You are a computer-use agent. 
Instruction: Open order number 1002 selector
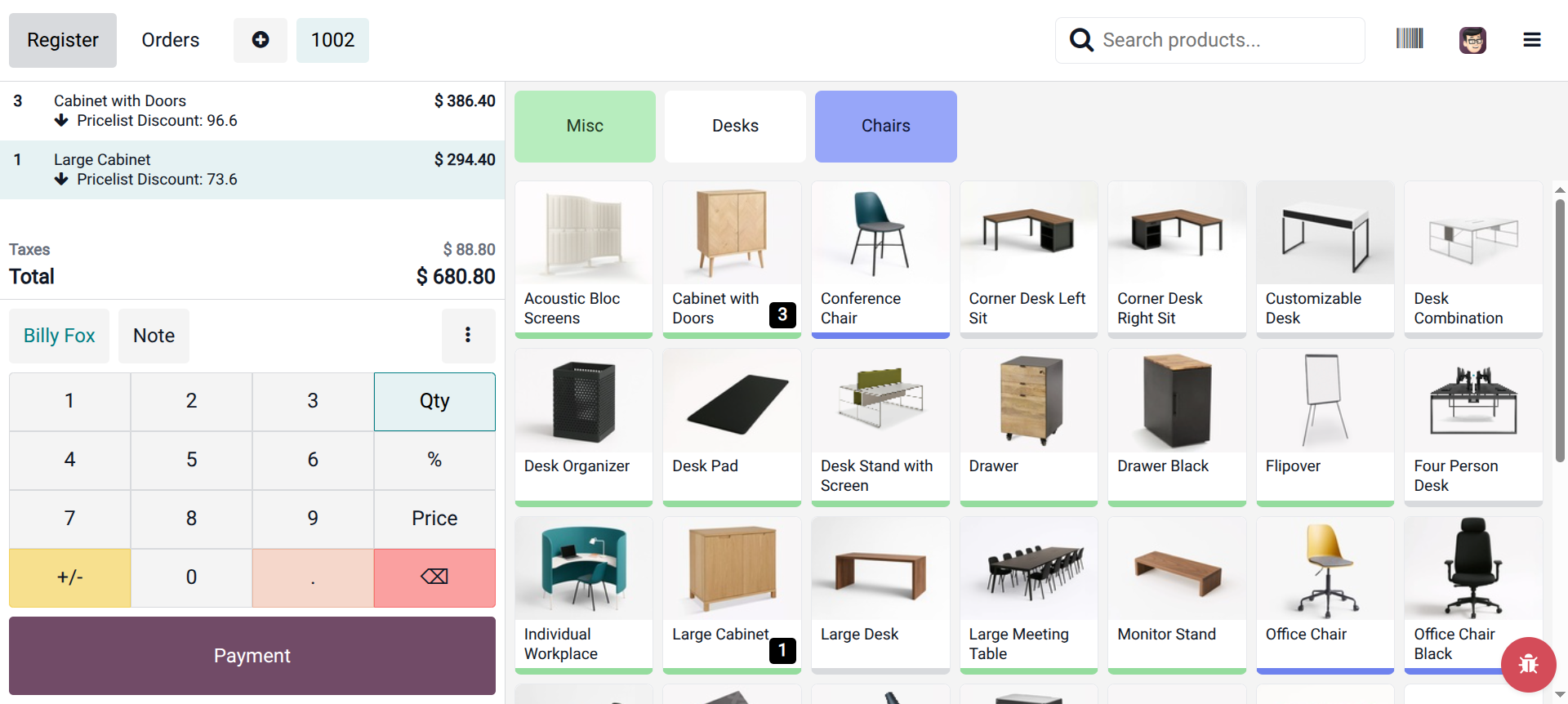click(332, 40)
